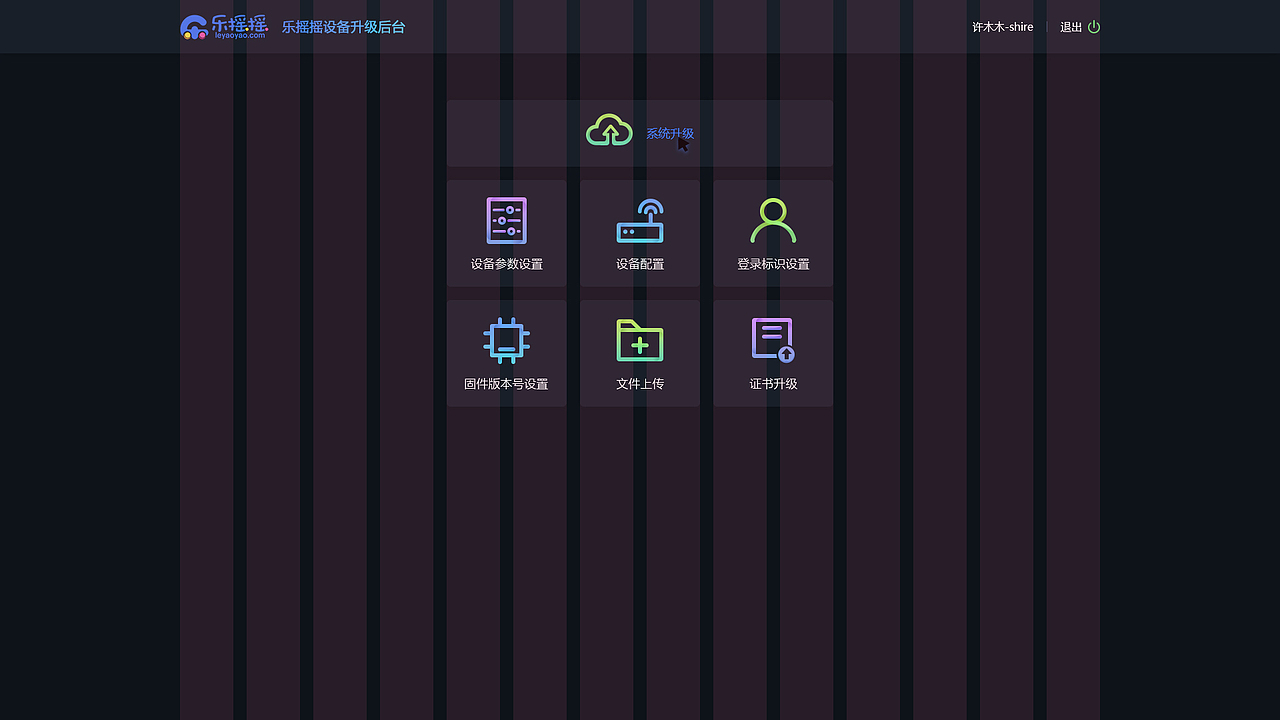Click the 登录标识设置 label

click(773, 264)
